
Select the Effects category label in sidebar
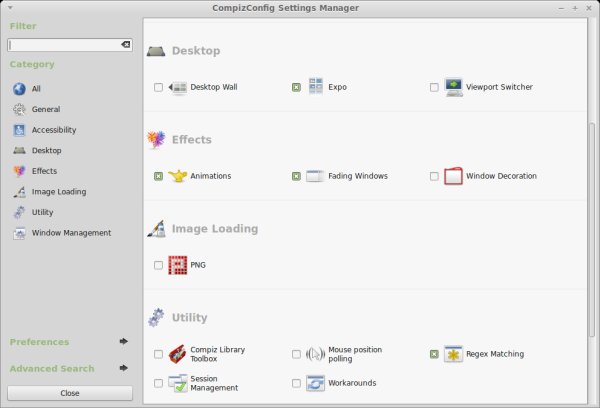click(44, 171)
